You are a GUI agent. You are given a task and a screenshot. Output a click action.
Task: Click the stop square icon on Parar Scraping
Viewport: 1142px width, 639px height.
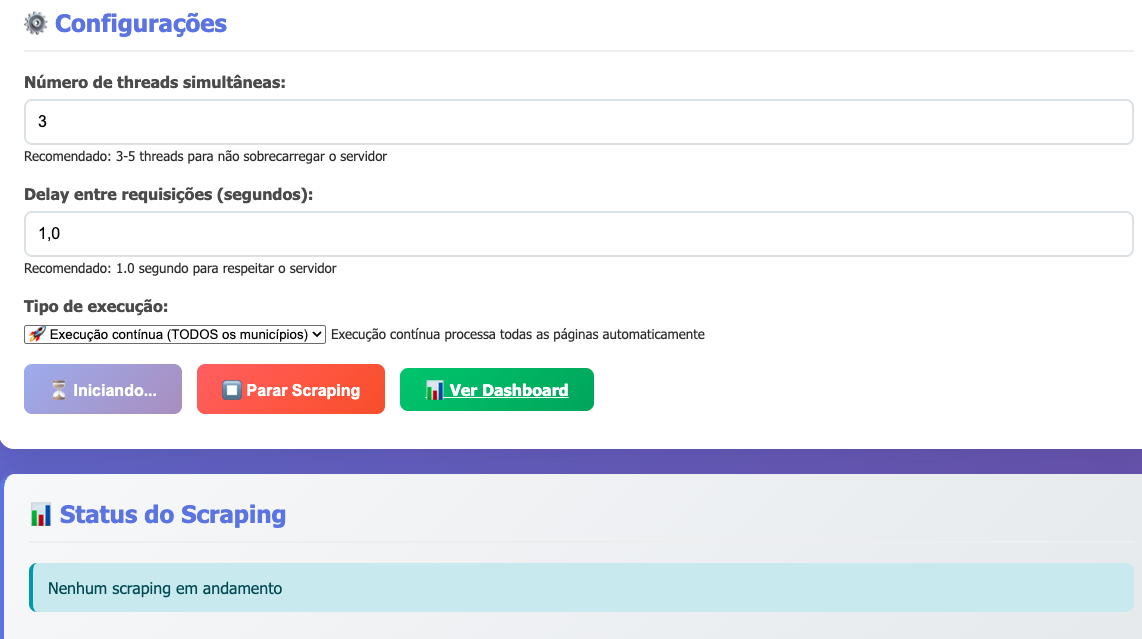click(x=231, y=390)
